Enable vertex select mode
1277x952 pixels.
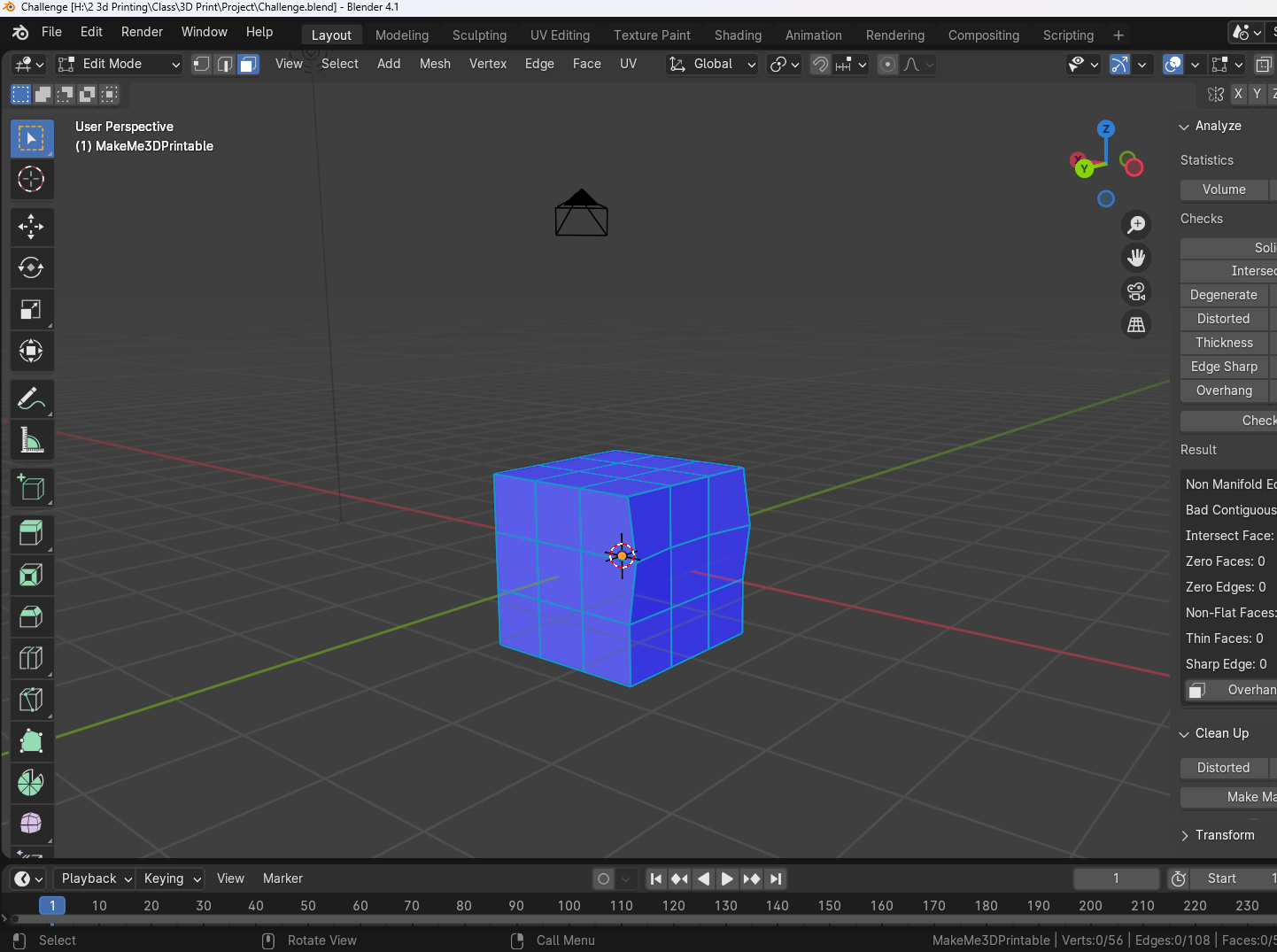coord(202,65)
